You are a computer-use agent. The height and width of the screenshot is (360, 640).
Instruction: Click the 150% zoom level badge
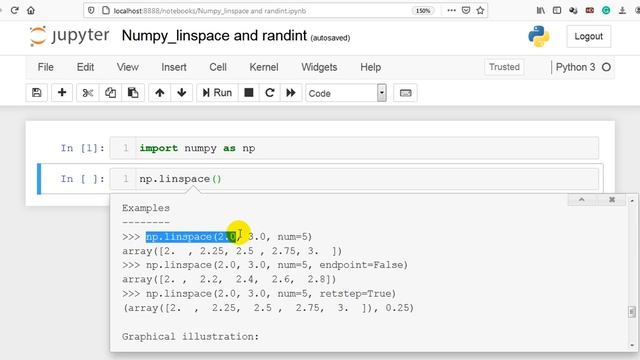423,11
